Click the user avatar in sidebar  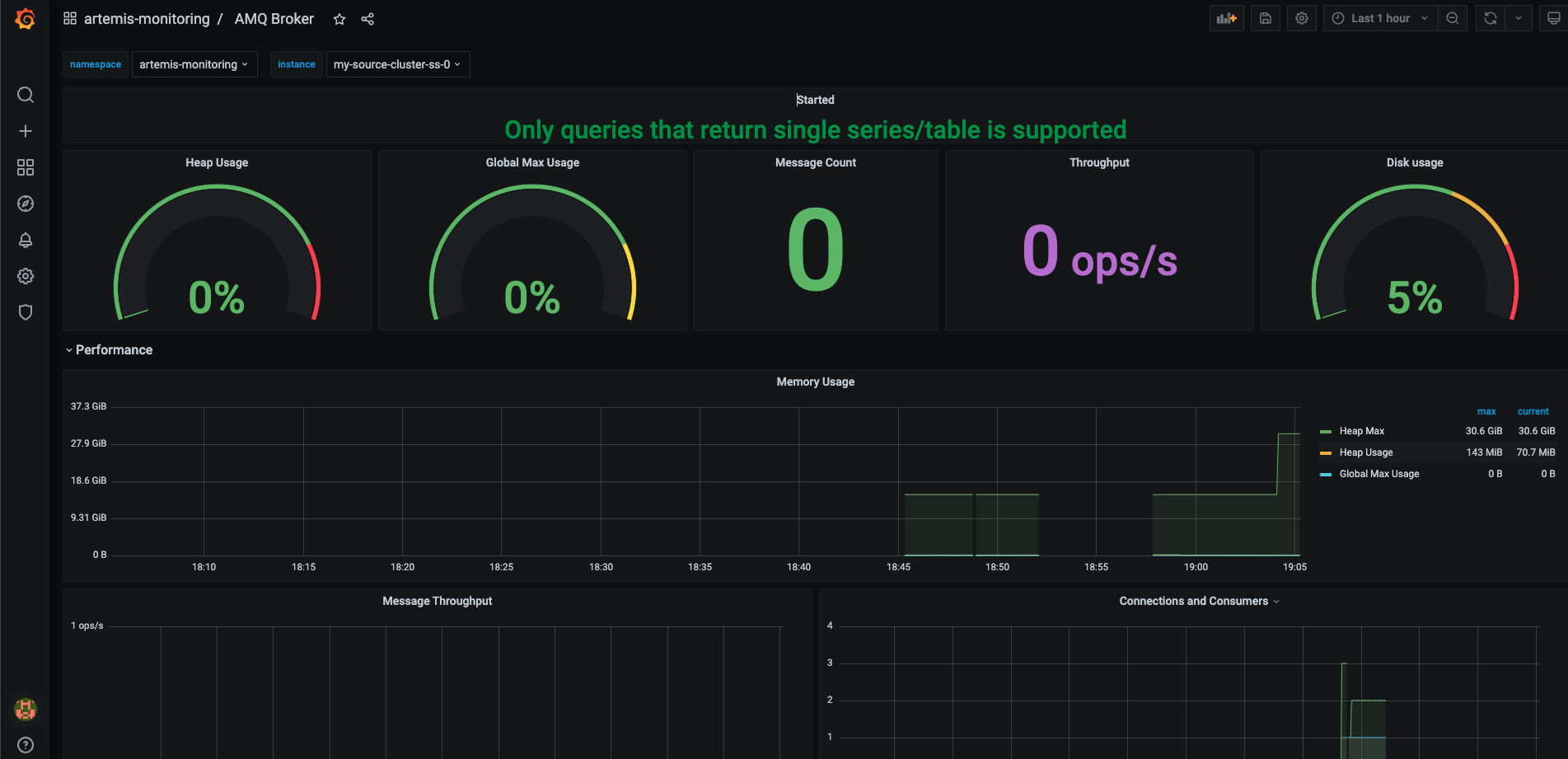tap(26, 709)
